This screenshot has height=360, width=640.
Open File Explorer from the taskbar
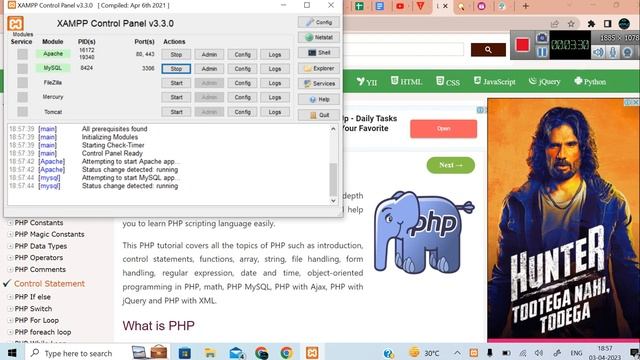click(x=210, y=353)
